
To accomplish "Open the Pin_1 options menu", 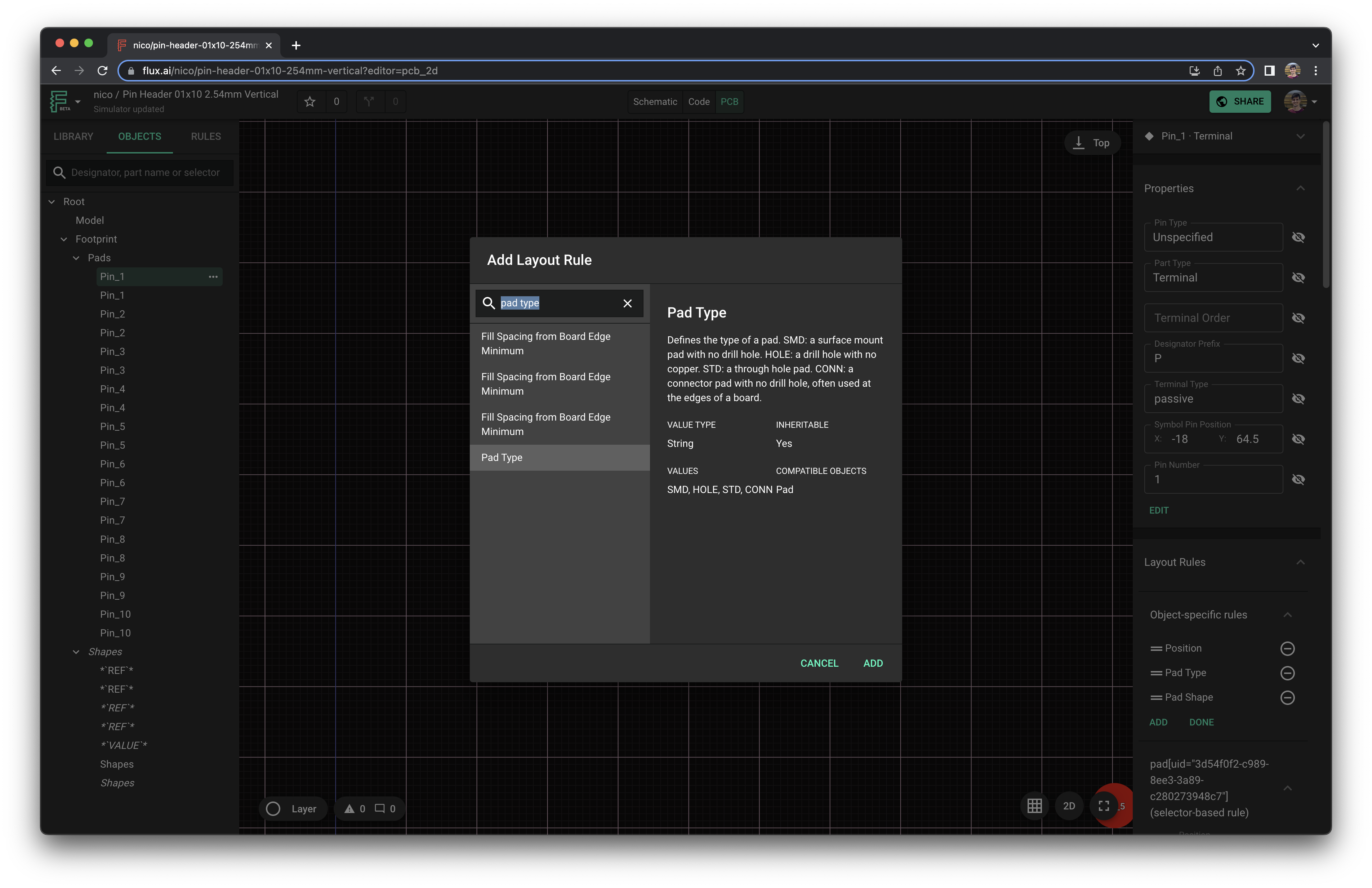I will [213, 277].
